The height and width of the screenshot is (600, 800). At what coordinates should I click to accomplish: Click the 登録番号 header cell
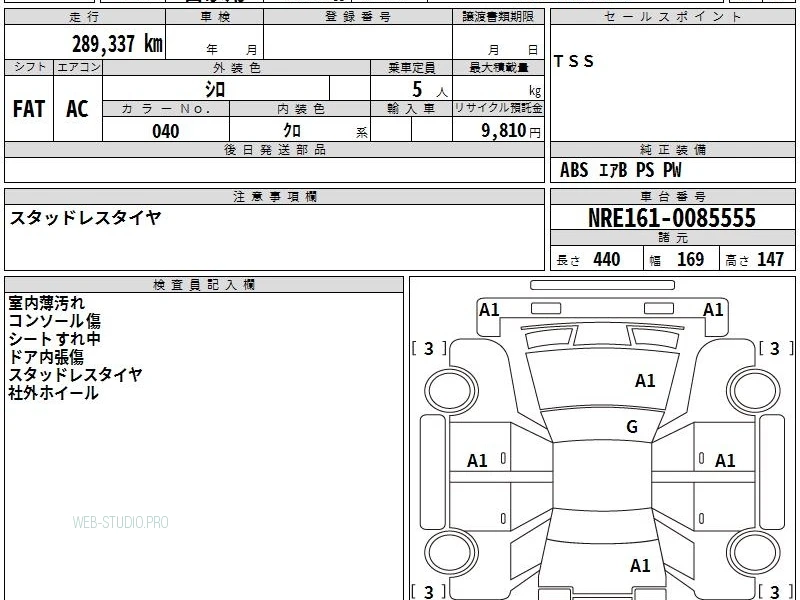[358, 17]
